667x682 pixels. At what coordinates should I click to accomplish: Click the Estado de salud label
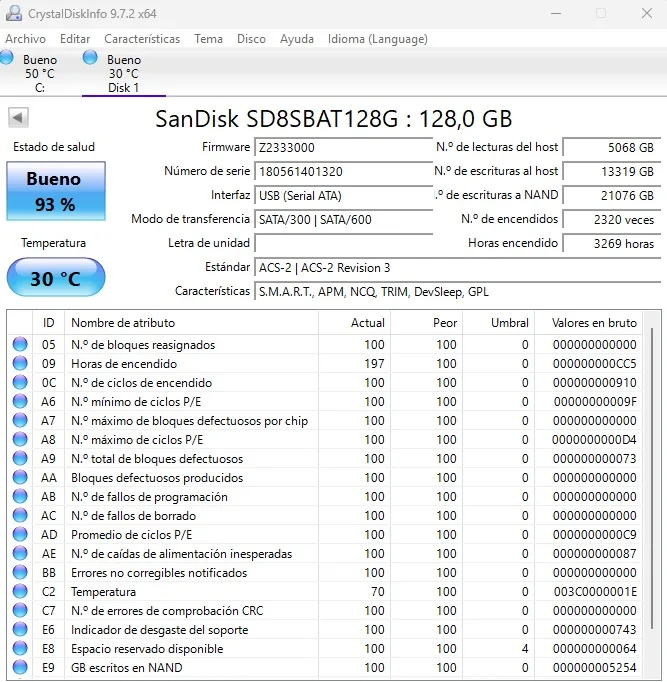54,147
